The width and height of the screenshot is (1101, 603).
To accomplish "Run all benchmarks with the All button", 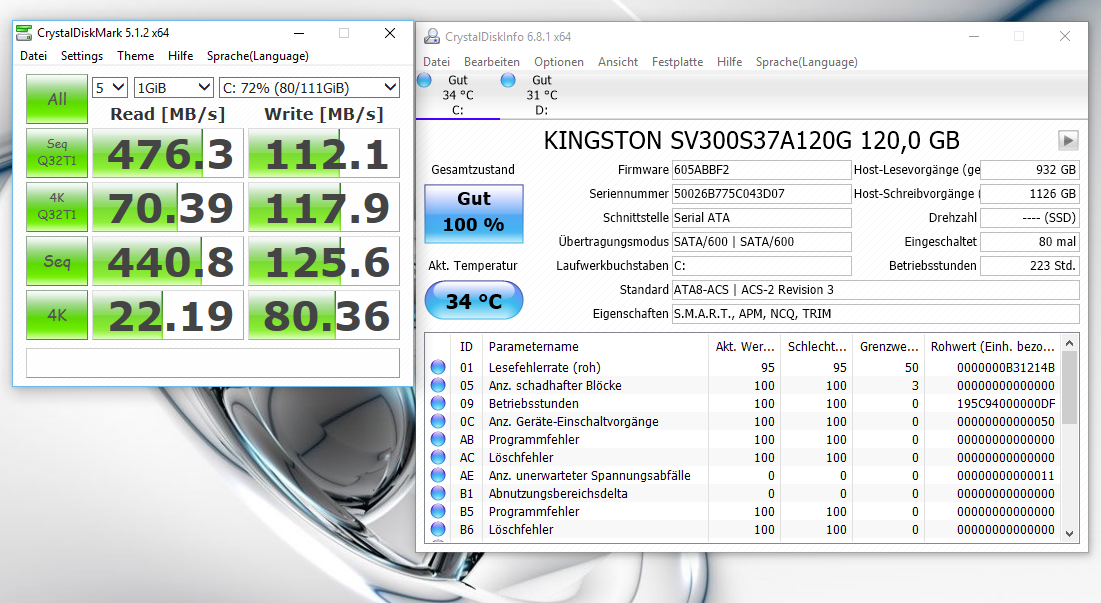I will [57, 99].
